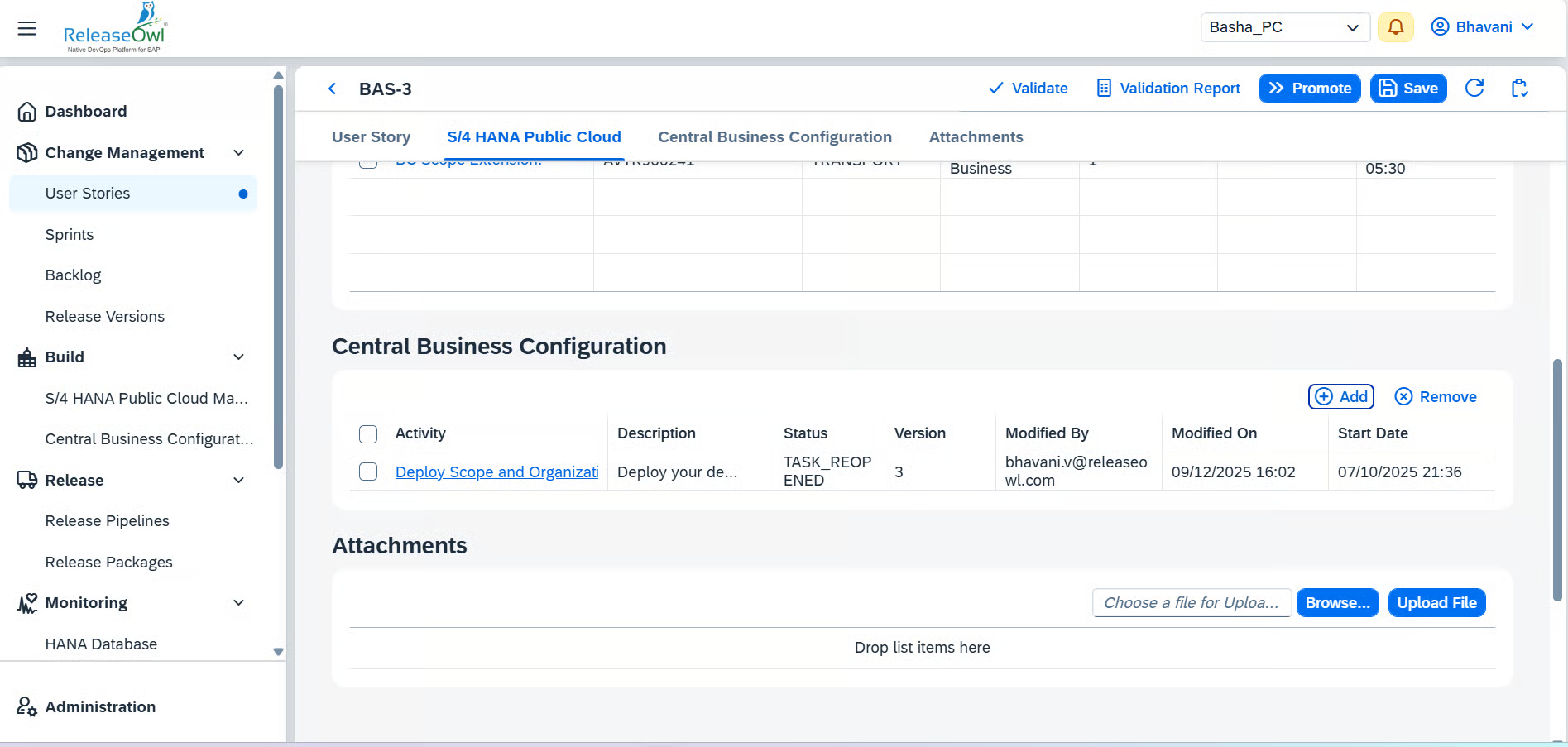Open the Basha_PC project dropdown
This screenshot has height=747, width=1568.
(x=1284, y=27)
